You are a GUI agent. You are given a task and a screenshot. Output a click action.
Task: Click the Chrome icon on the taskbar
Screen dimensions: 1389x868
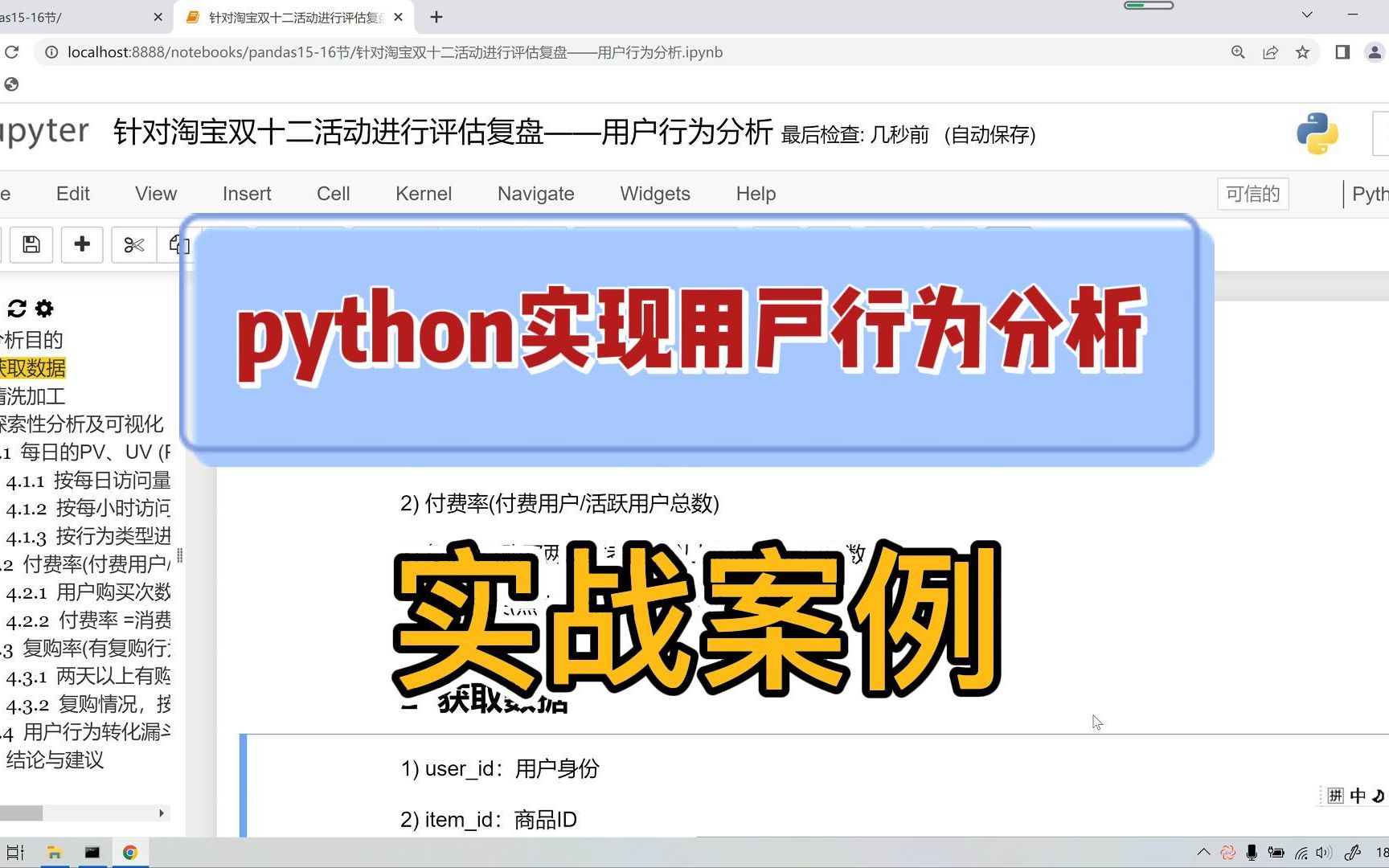coord(130,853)
